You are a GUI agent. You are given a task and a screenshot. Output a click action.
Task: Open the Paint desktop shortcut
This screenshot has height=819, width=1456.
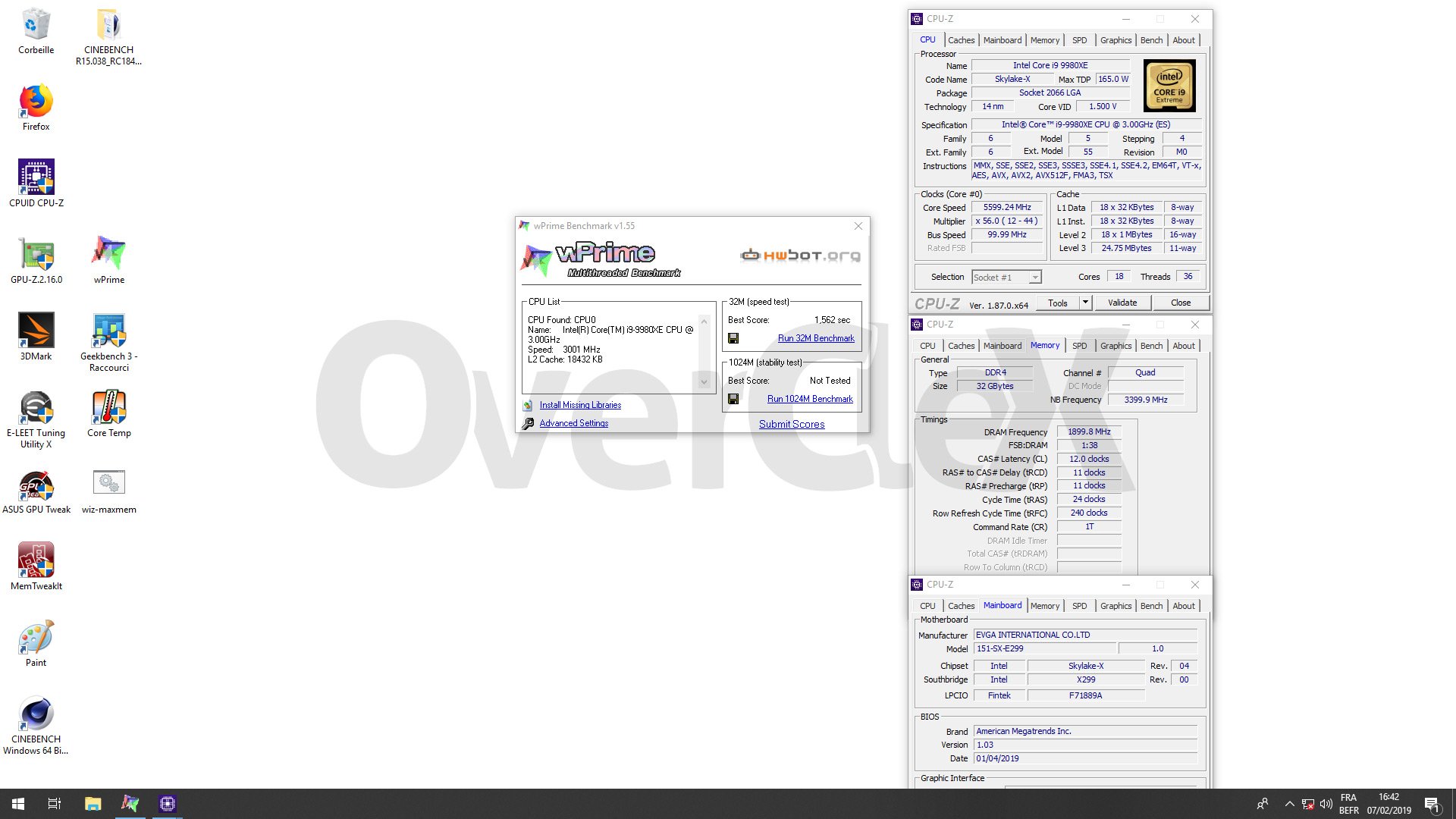[36, 643]
